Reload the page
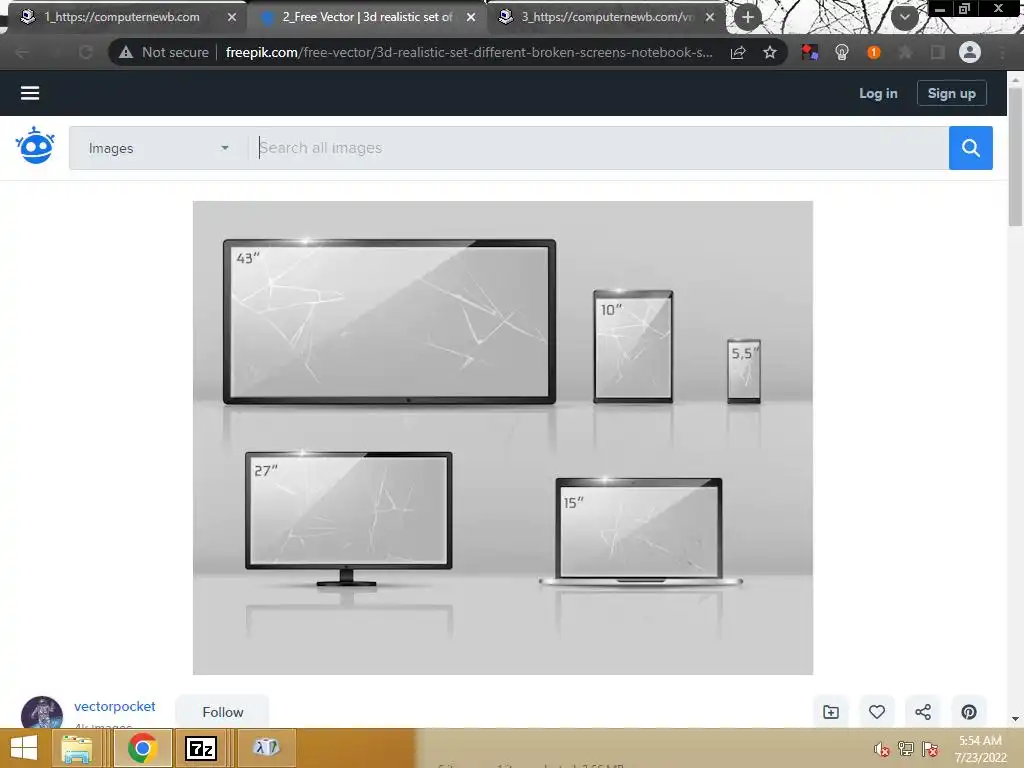This screenshot has height=768, width=1024. tap(86, 53)
